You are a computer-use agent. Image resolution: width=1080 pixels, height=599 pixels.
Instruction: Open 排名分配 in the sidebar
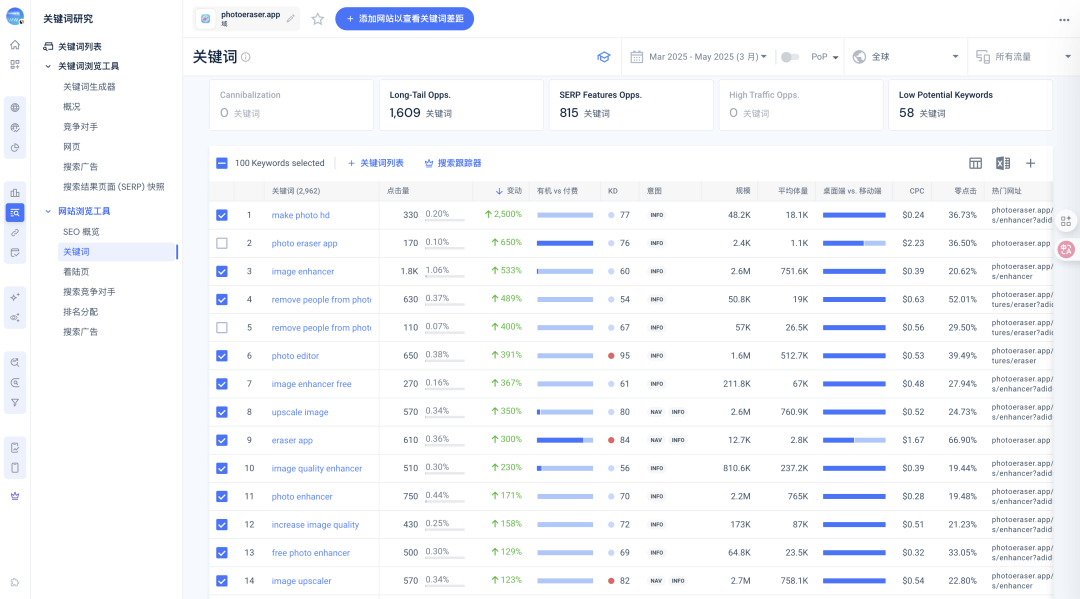(x=81, y=312)
